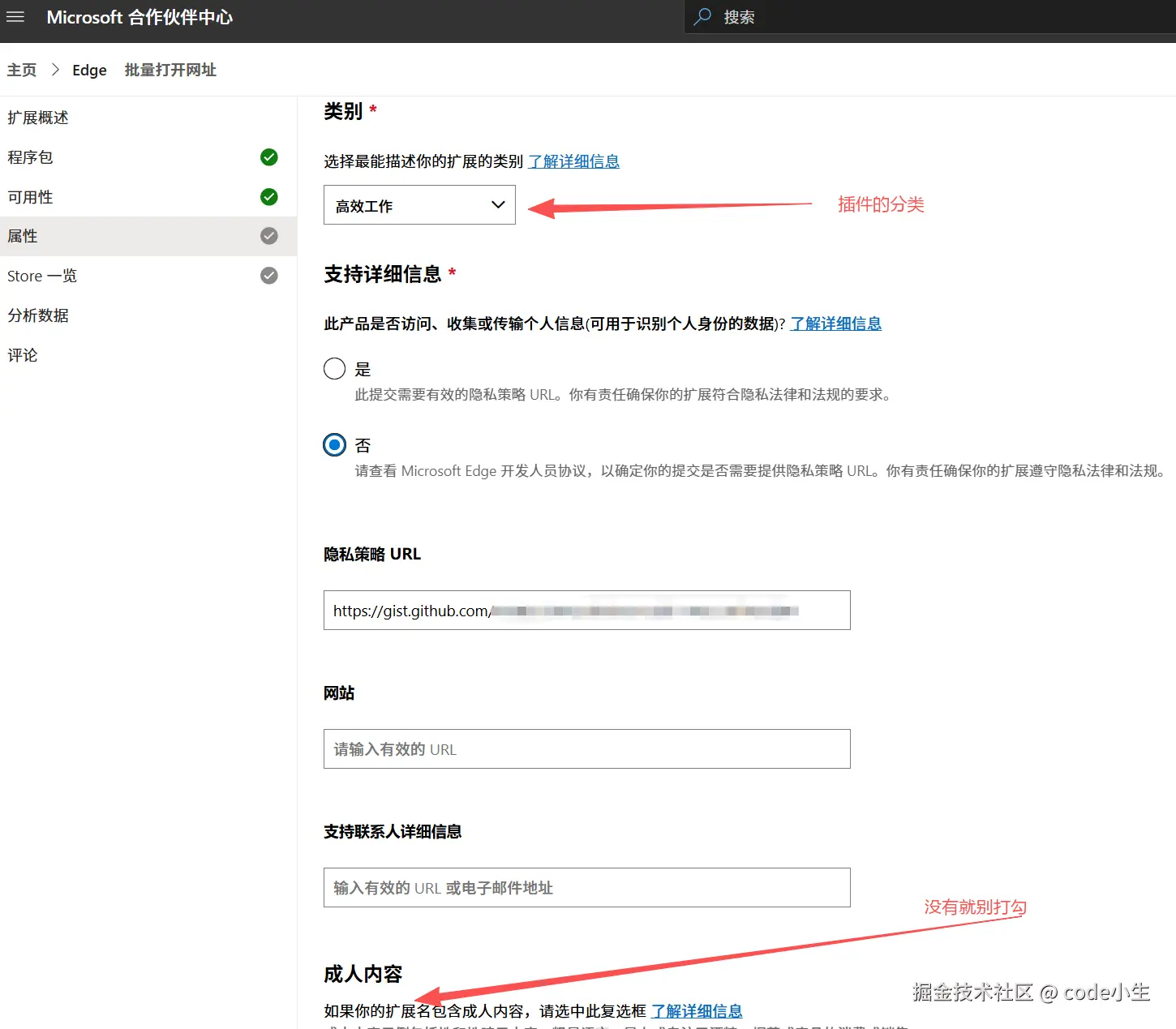
Task: Open 了解详细信息 link under 成人内容
Action: click(697, 1011)
